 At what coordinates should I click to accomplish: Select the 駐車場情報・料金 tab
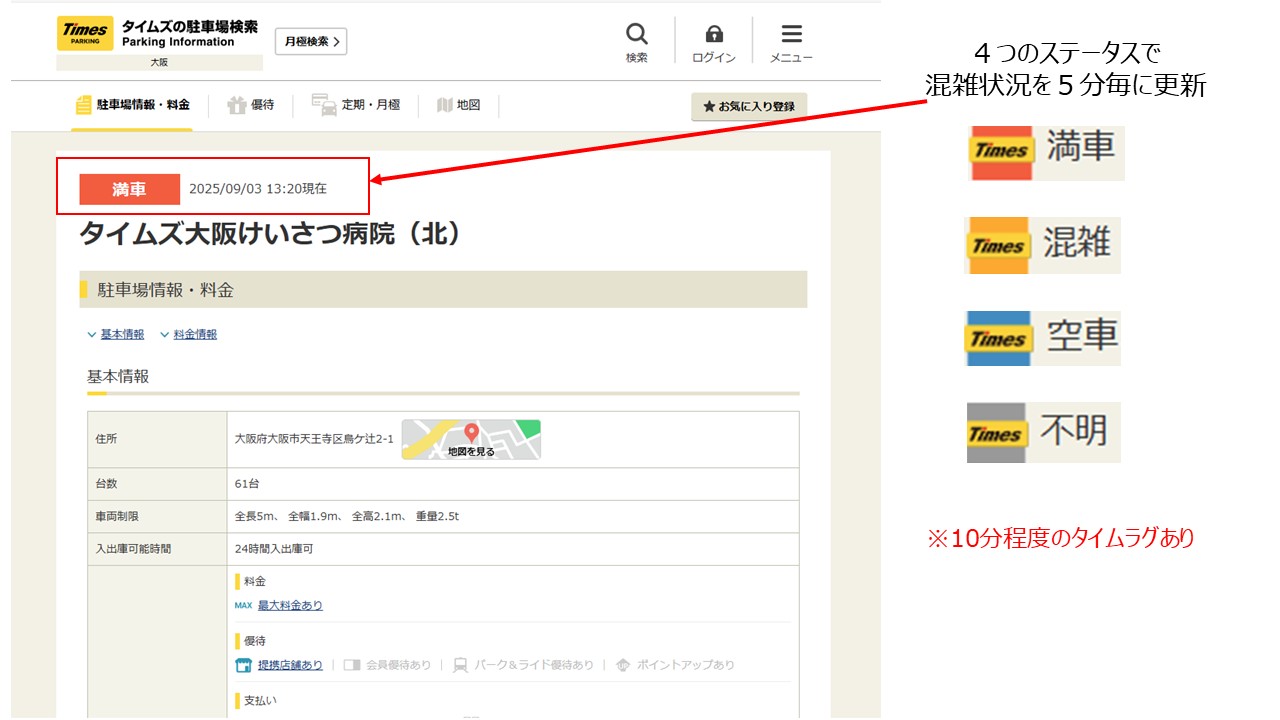pyautogui.click(x=132, y=105)
